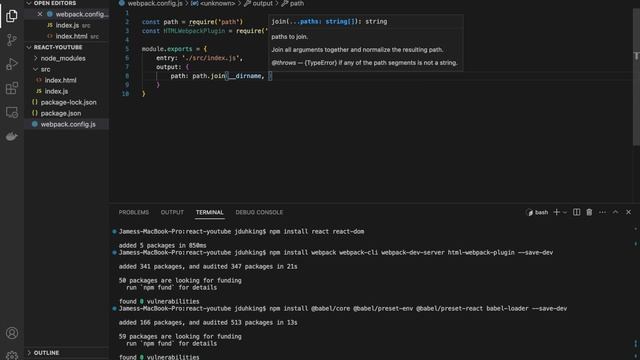Expand the node_modules folder

(x=63, y=58)
